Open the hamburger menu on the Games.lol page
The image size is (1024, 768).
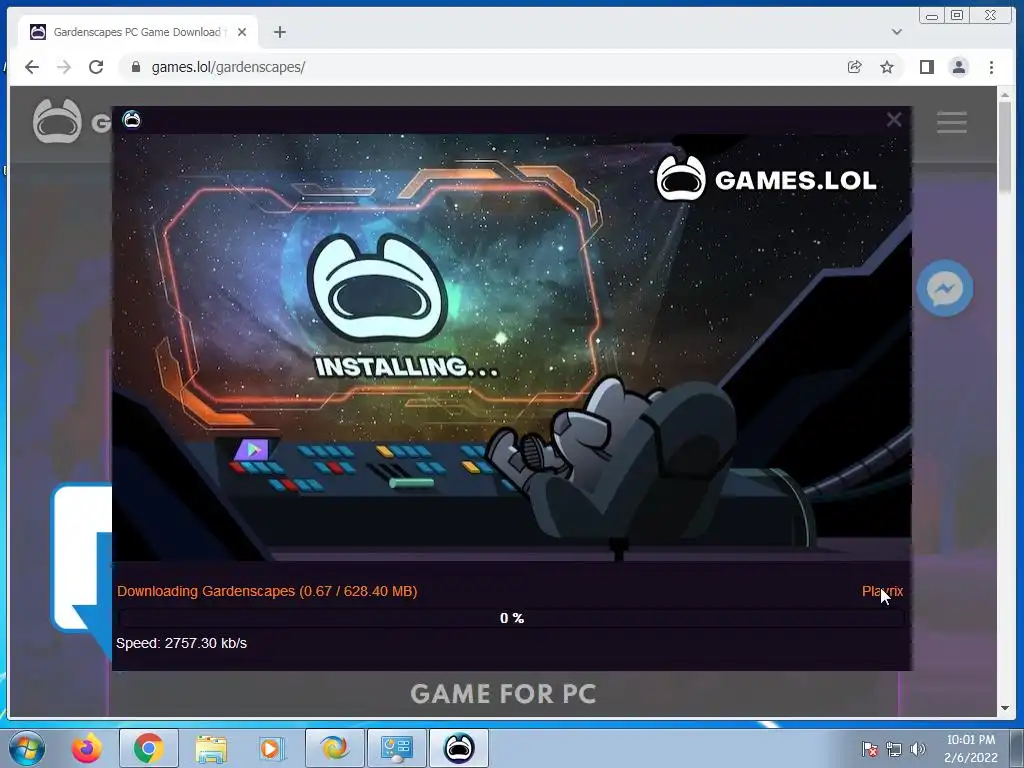(952, 122)
